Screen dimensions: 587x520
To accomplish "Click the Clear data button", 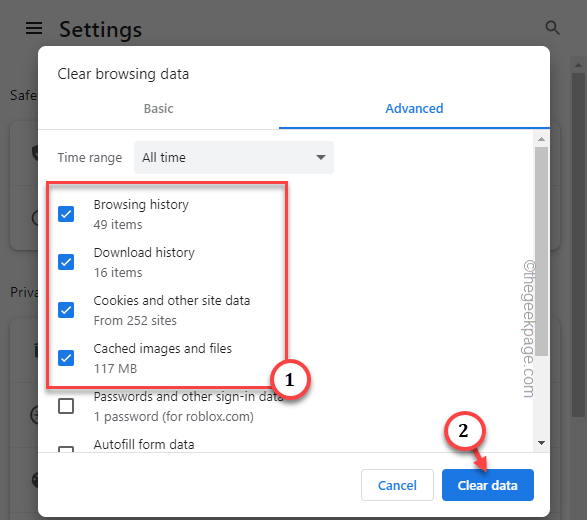I will click(x=487, y=485).
